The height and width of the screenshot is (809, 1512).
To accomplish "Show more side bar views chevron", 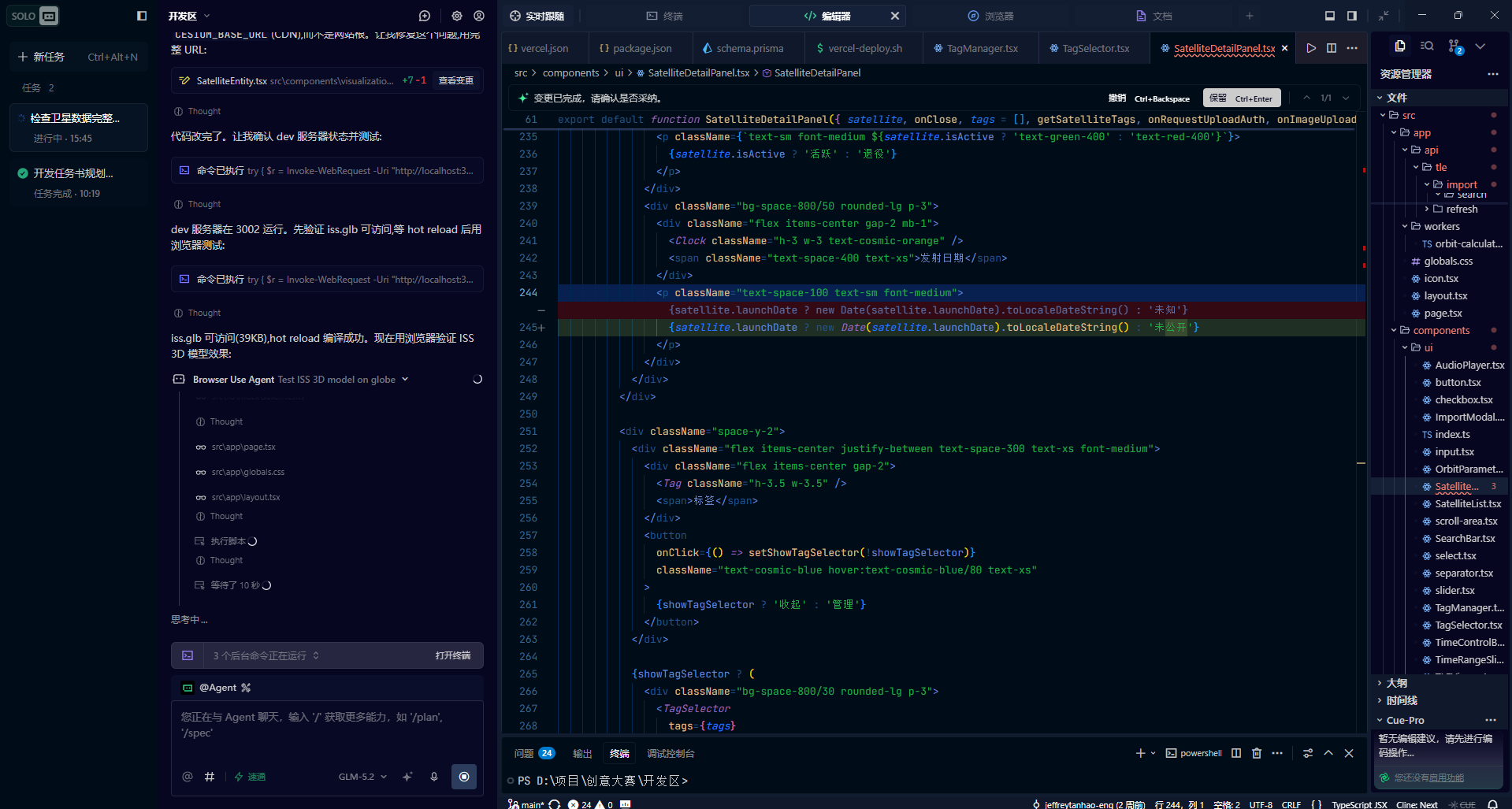I will click(x=1480, y=46).
